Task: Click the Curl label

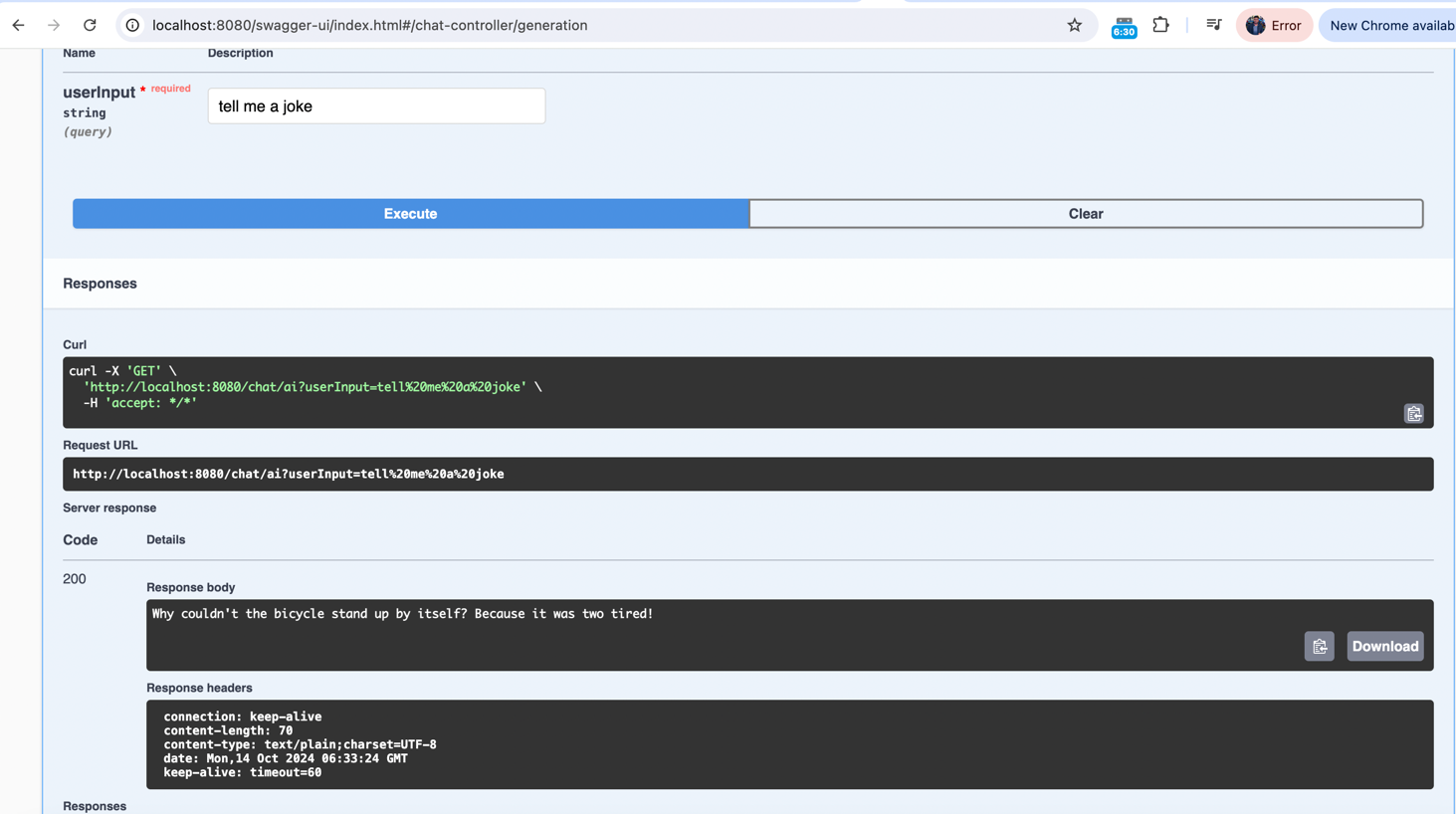Action: (75, 344)
